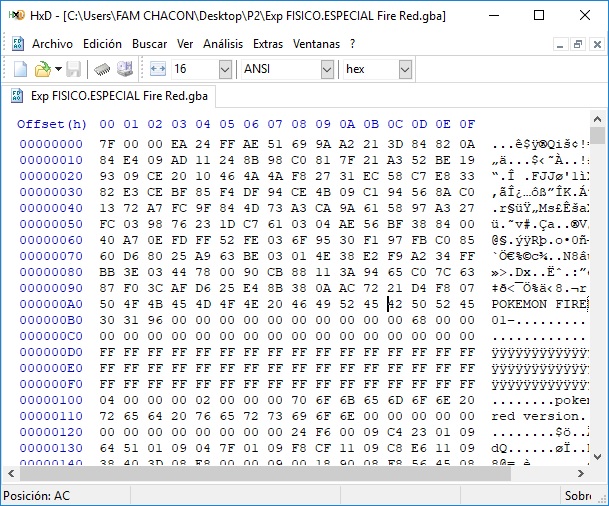This screenshot has width=609, height=506.
Task: Open the Análisis menu
Action: coord(222,44)
